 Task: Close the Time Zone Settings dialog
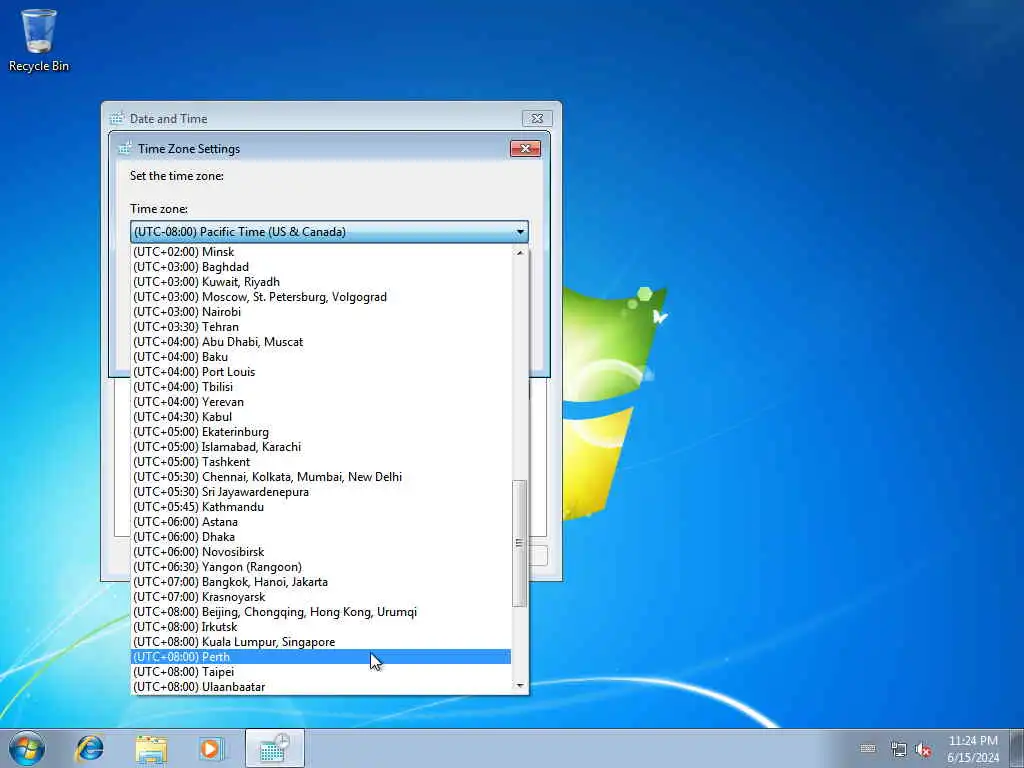point(525,148)
